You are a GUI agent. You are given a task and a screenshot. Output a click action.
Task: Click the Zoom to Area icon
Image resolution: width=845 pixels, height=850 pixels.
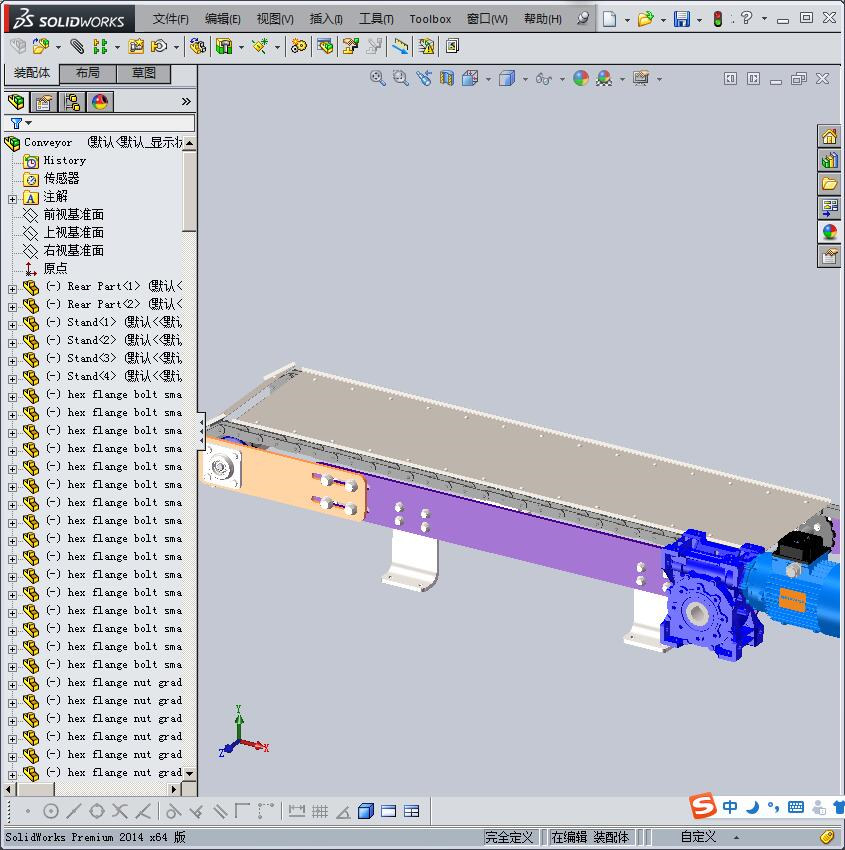pos(401,79)
